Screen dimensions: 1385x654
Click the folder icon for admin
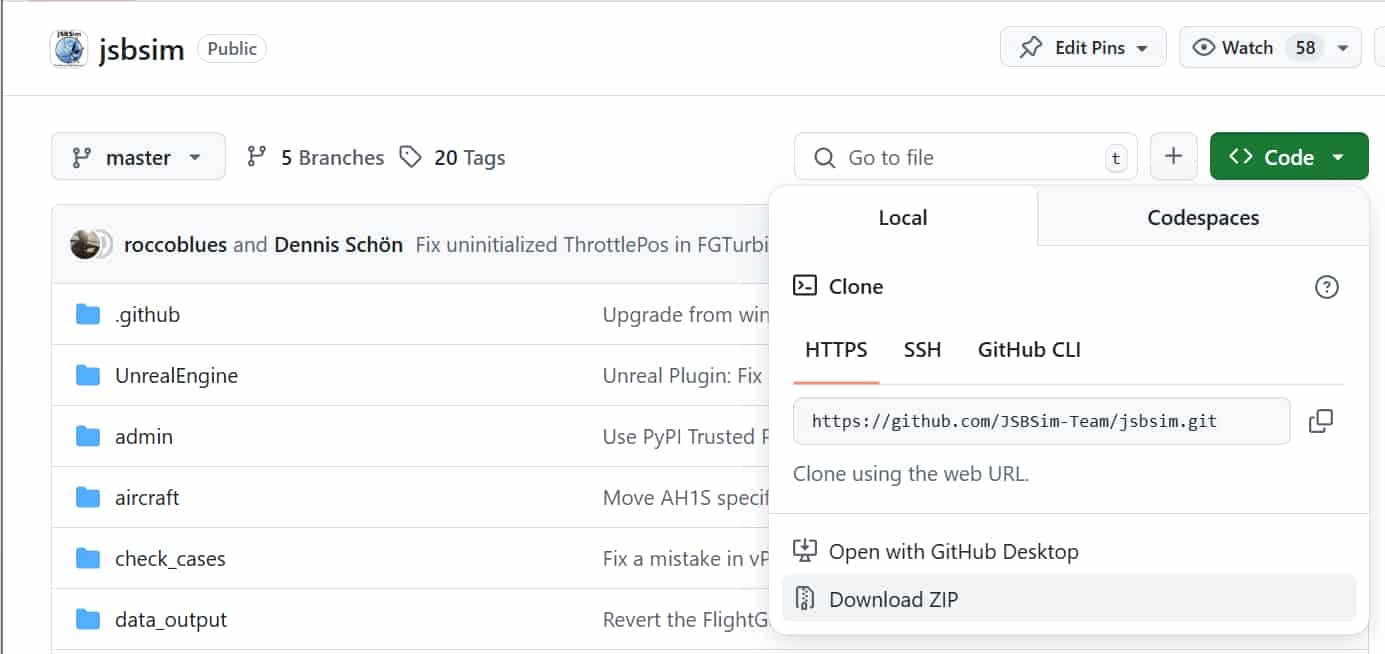pyautogui.click(x=88, y=437)
